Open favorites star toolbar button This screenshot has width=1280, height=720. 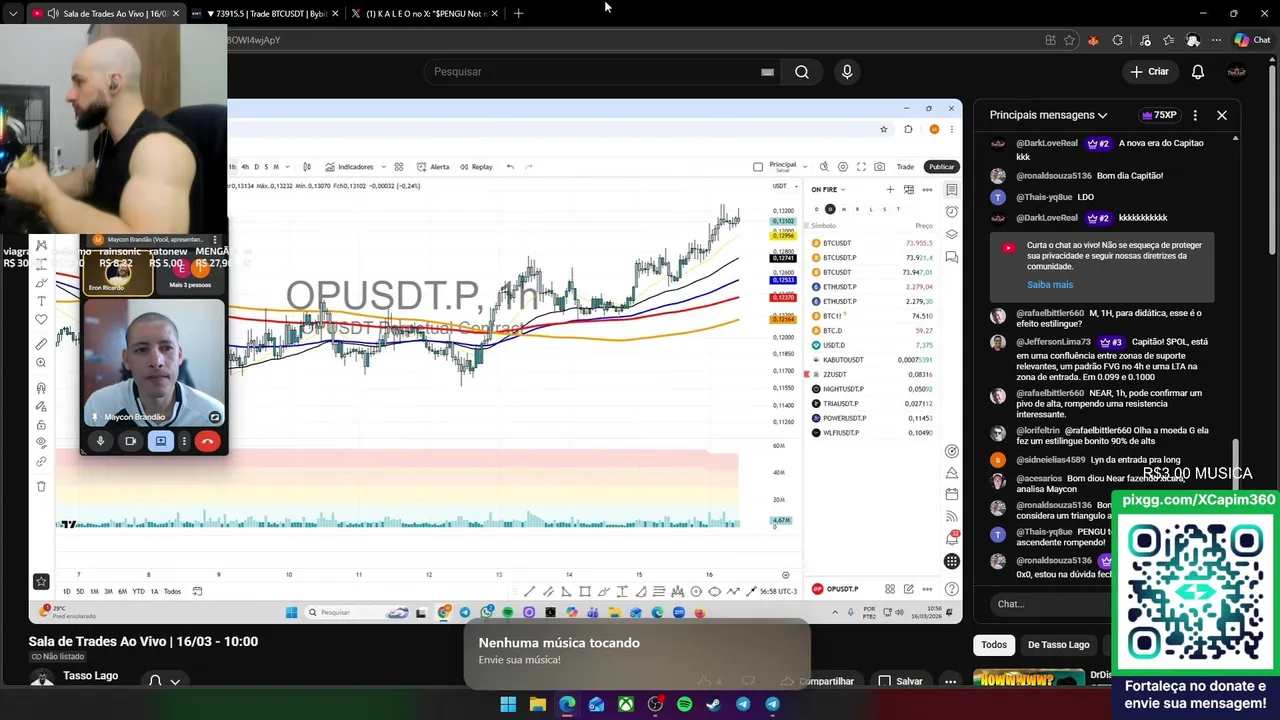[41, 581]
